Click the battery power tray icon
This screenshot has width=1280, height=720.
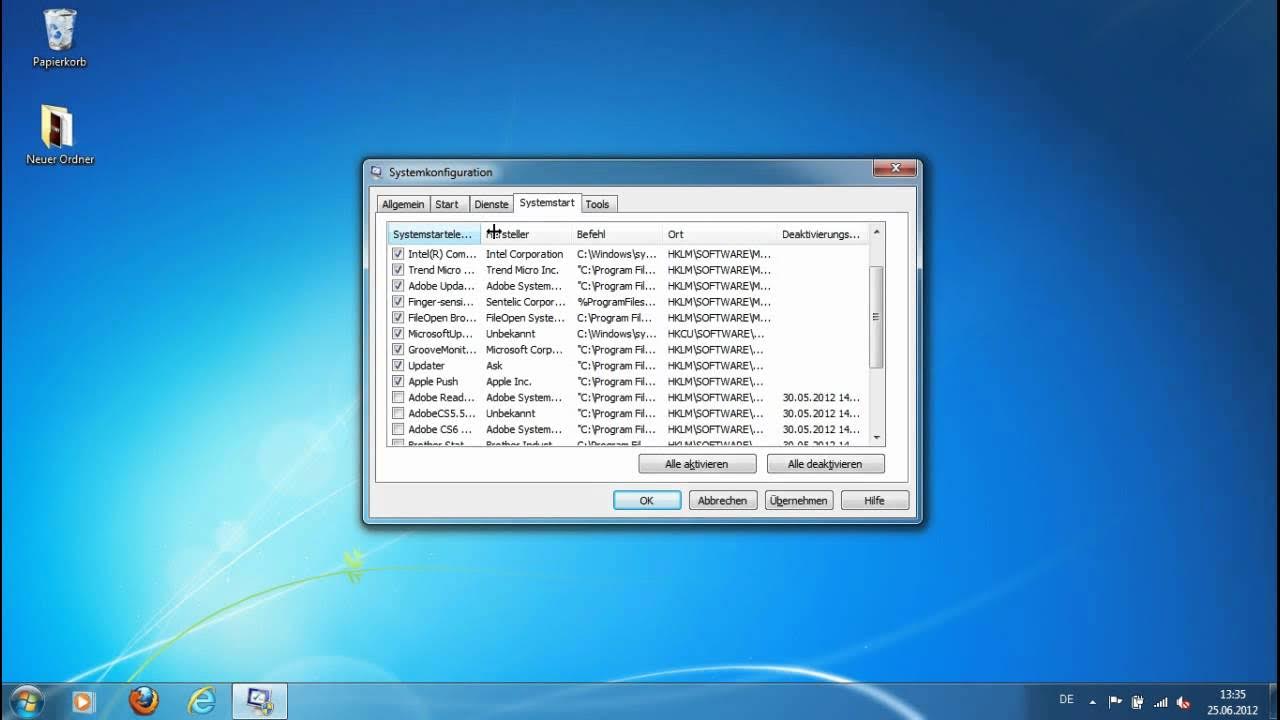click(x=1138, y=701)
